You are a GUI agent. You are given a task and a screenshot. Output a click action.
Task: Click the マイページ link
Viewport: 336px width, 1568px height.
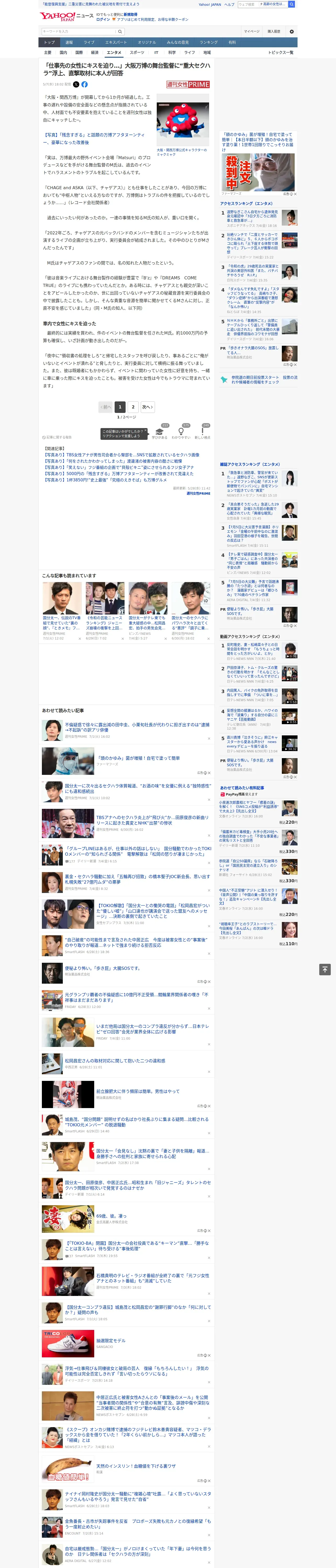[252, 32]
